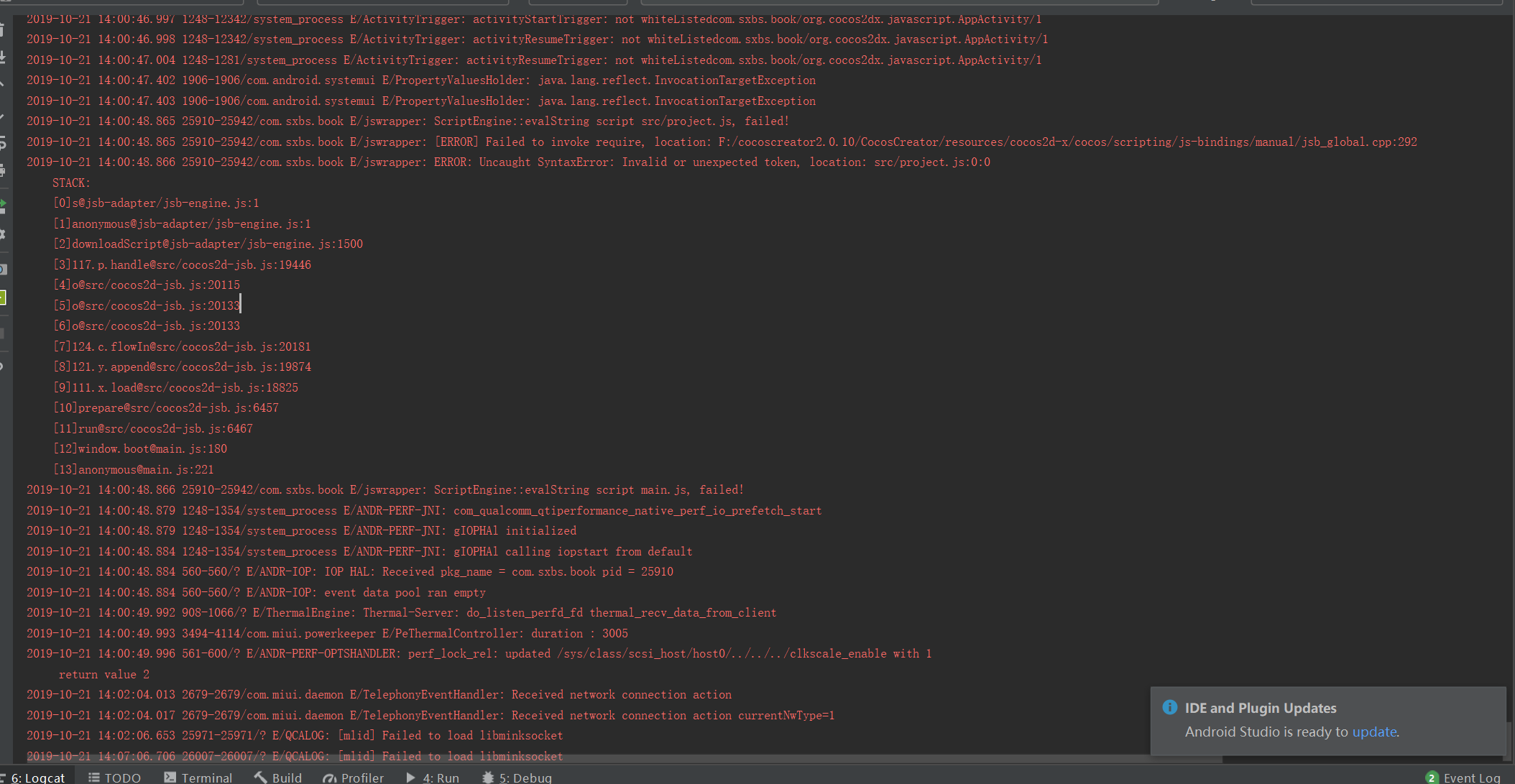Open the TODO tool window tab
Image resolution: width=1515 pixels, height=784 pixels.
pyautogui.click(x=114, y=778)
